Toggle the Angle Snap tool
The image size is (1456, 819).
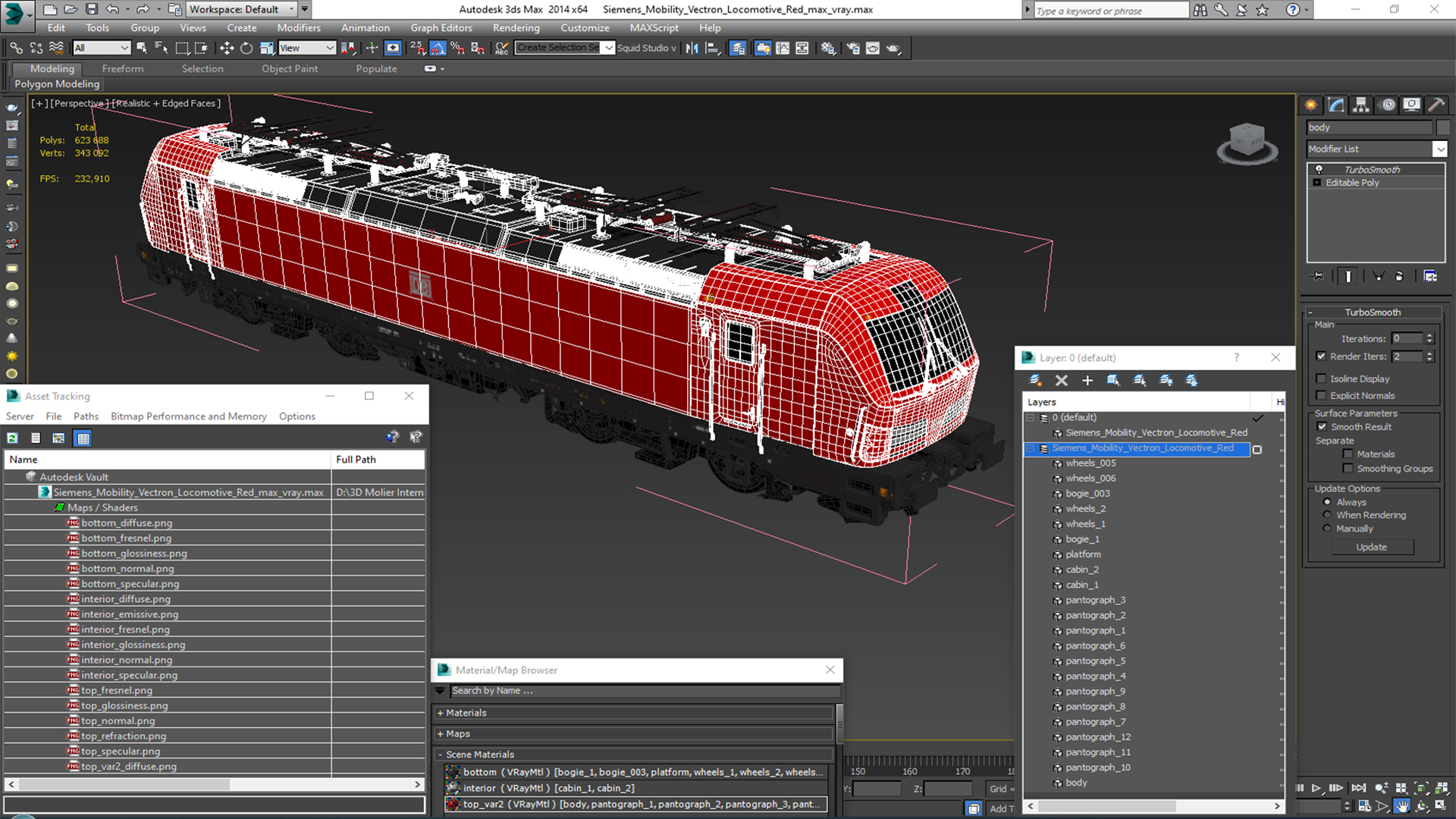click(x=438, y=48)
